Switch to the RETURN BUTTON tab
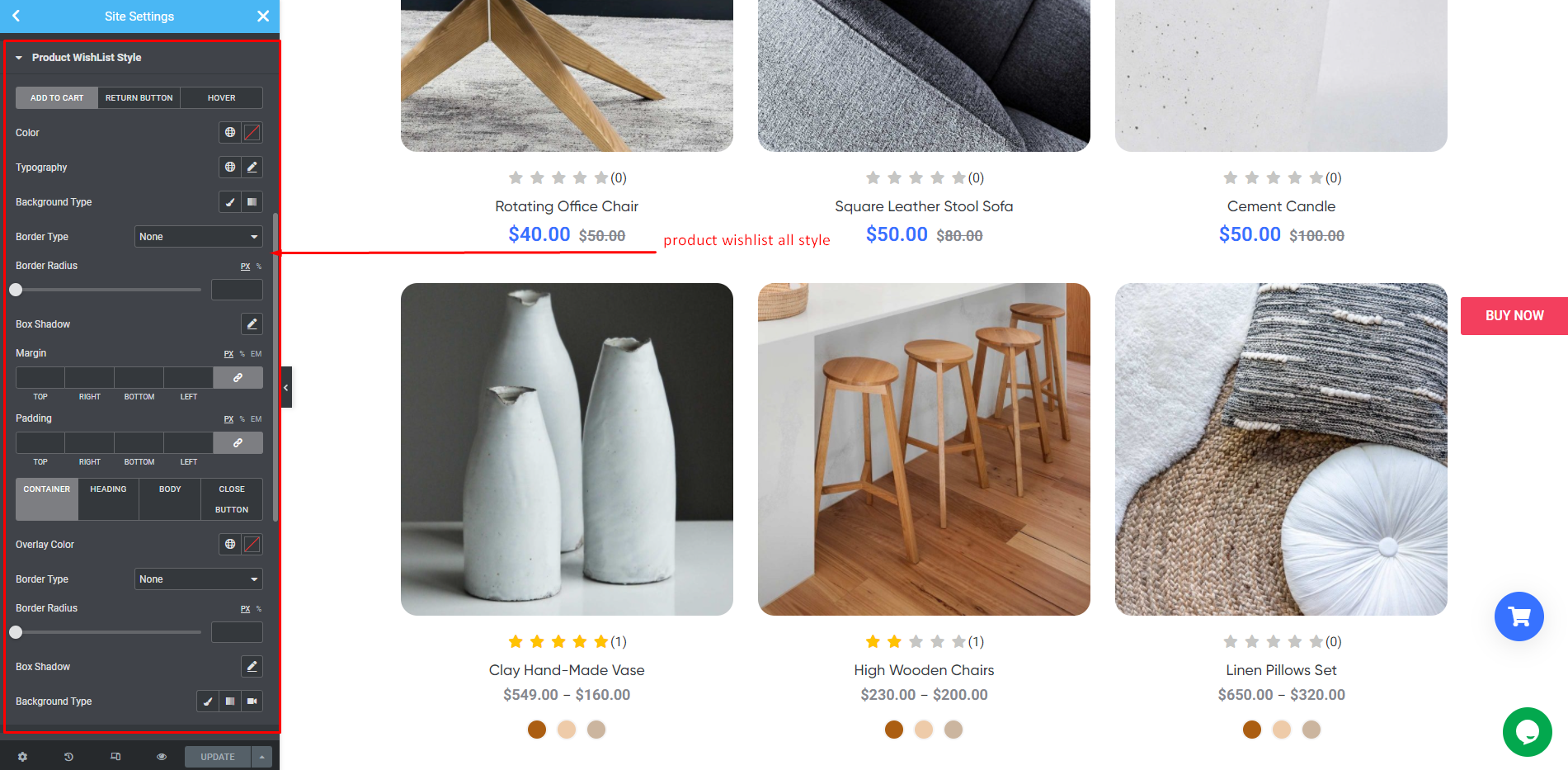 tap(139, 97)
